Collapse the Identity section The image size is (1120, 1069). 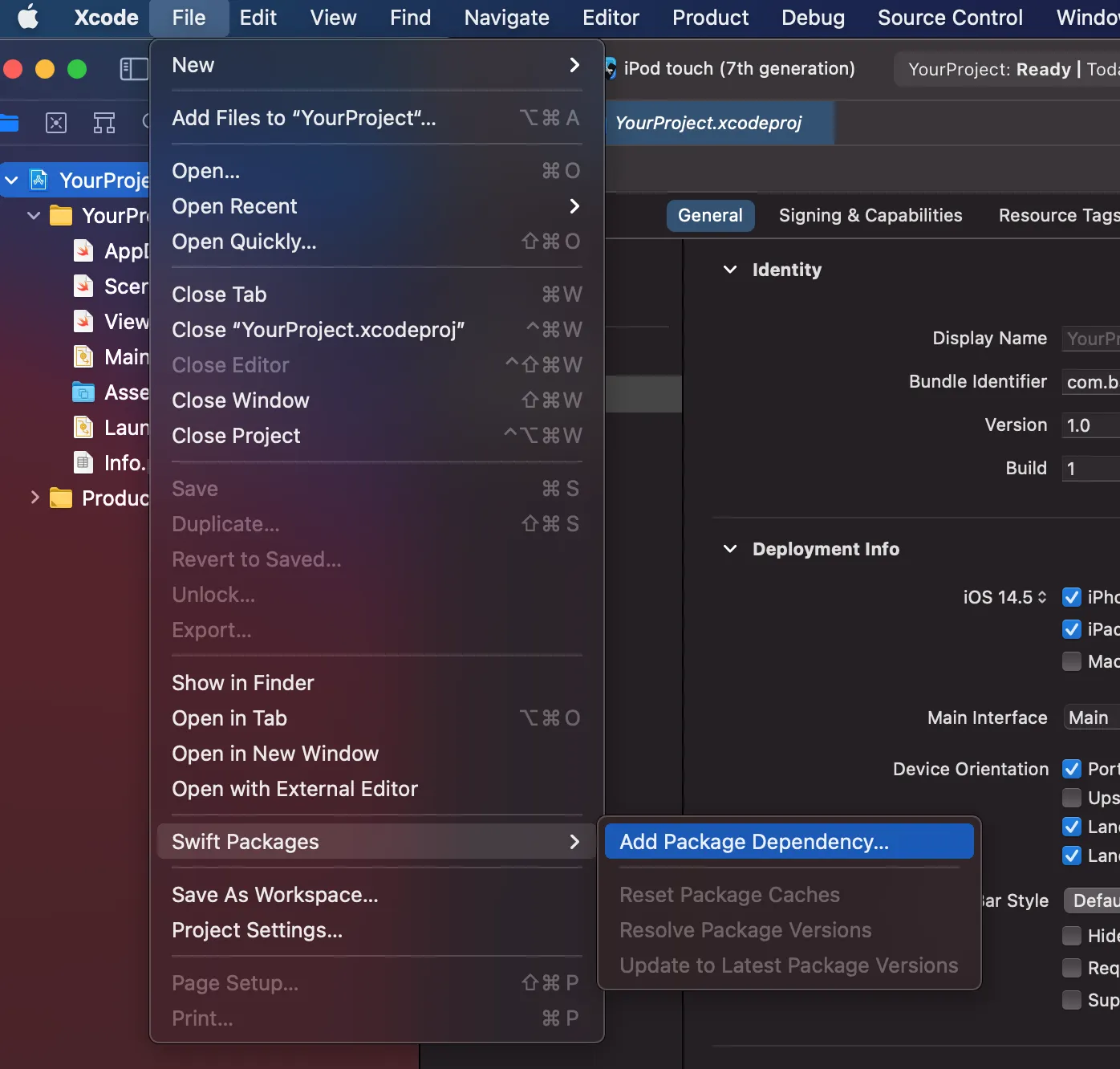[x=730, y=270]
